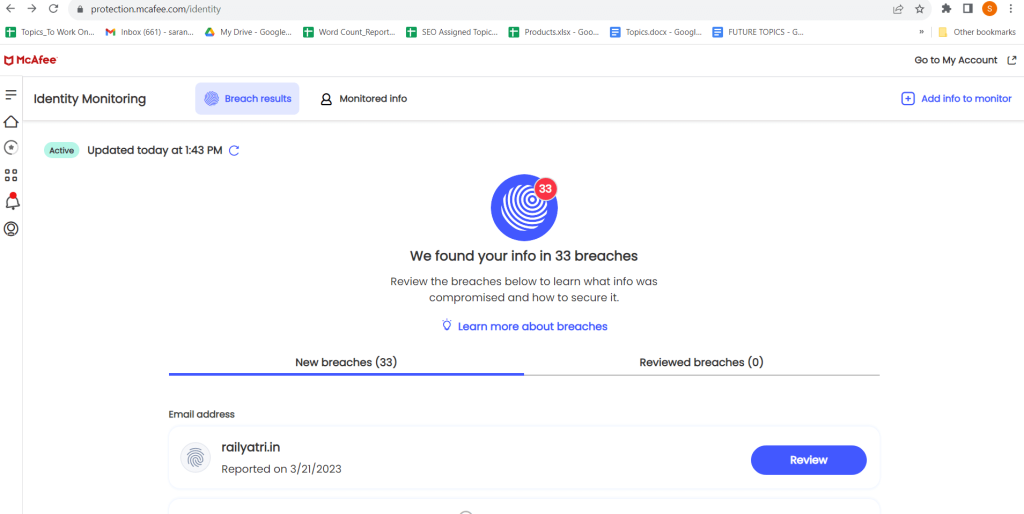Open the SEO Assigned Topic bookmark

click(452, 31)
